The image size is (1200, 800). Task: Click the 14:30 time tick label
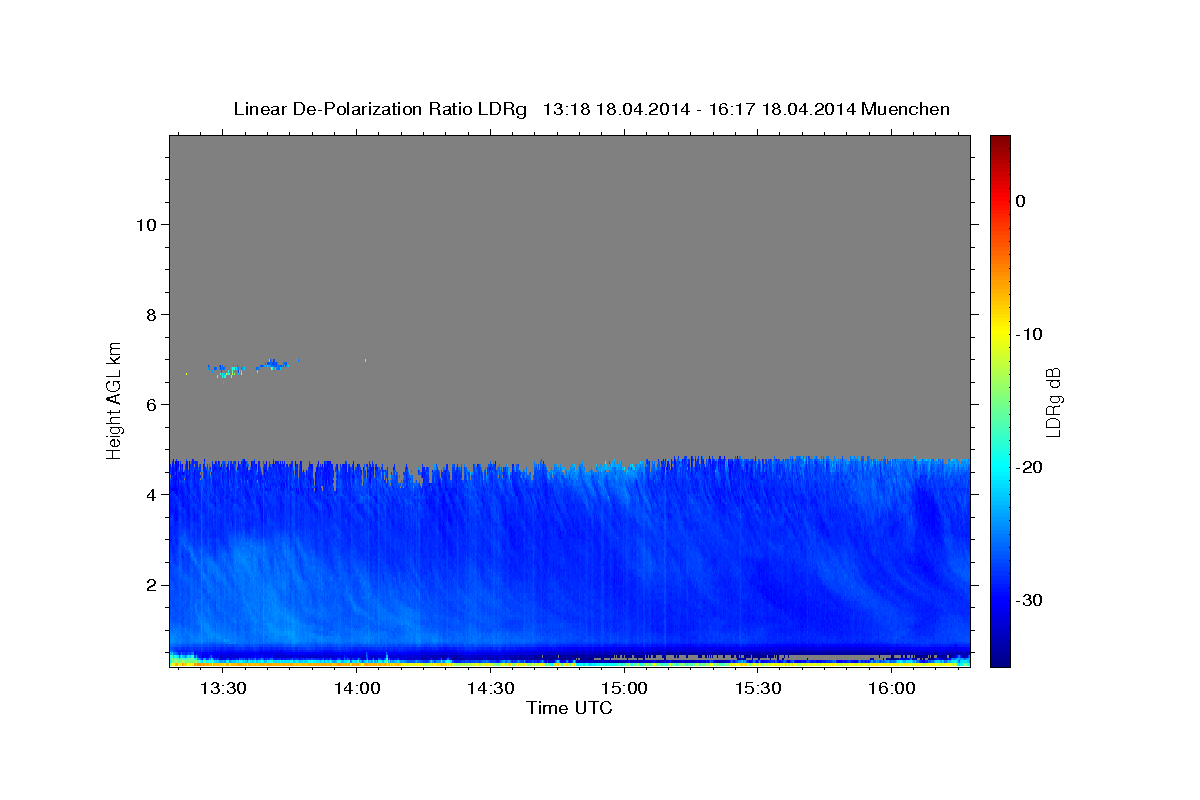(490, 689)
